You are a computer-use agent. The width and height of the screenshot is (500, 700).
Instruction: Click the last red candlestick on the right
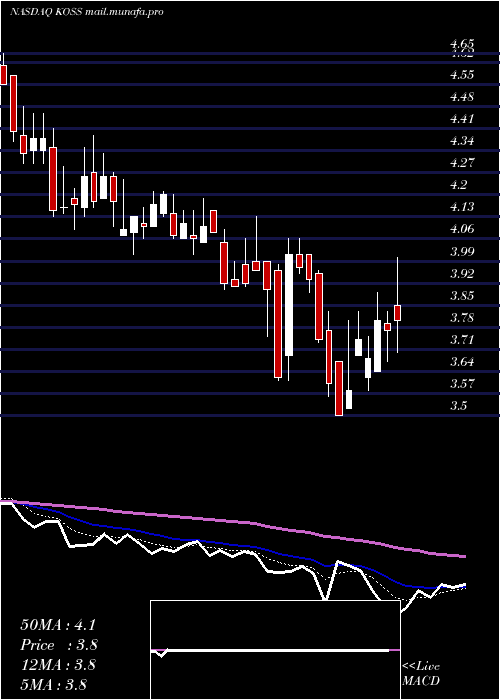click(x=397, y=313)
